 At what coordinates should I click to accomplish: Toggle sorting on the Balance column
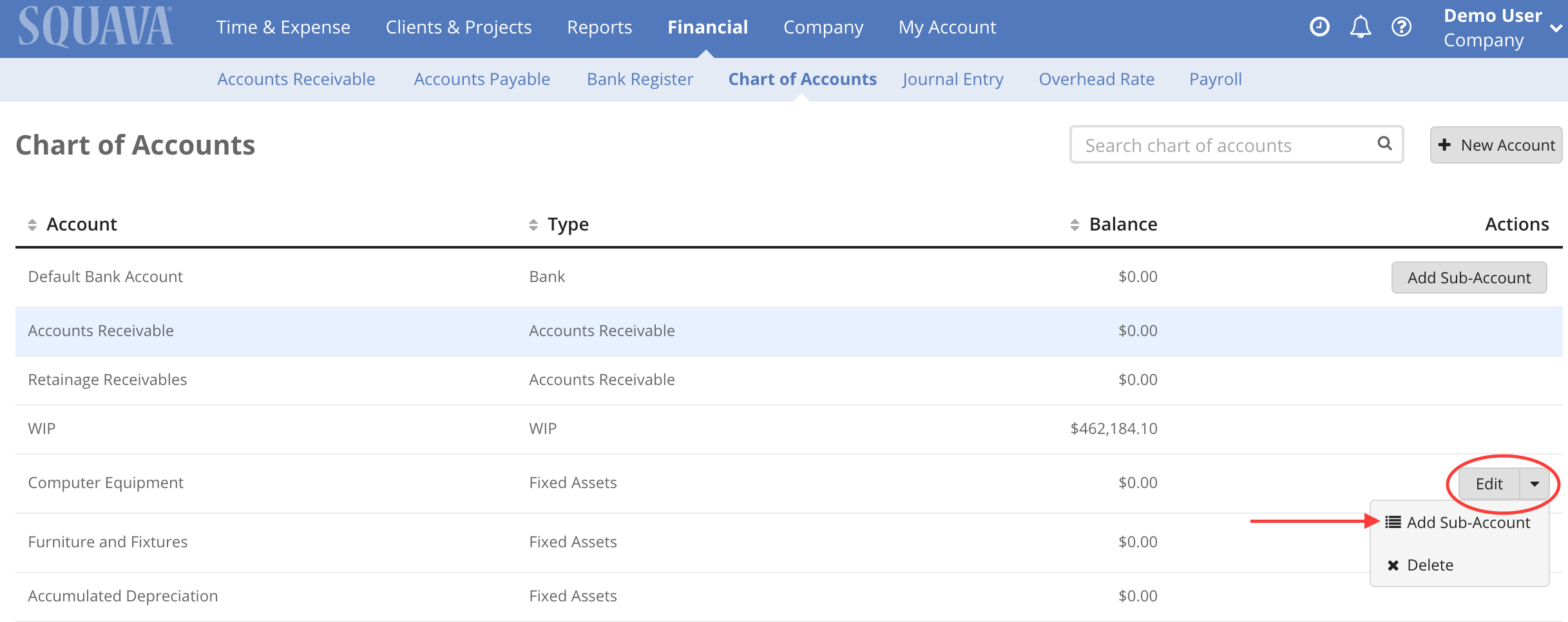click(x=1073, y=224)
